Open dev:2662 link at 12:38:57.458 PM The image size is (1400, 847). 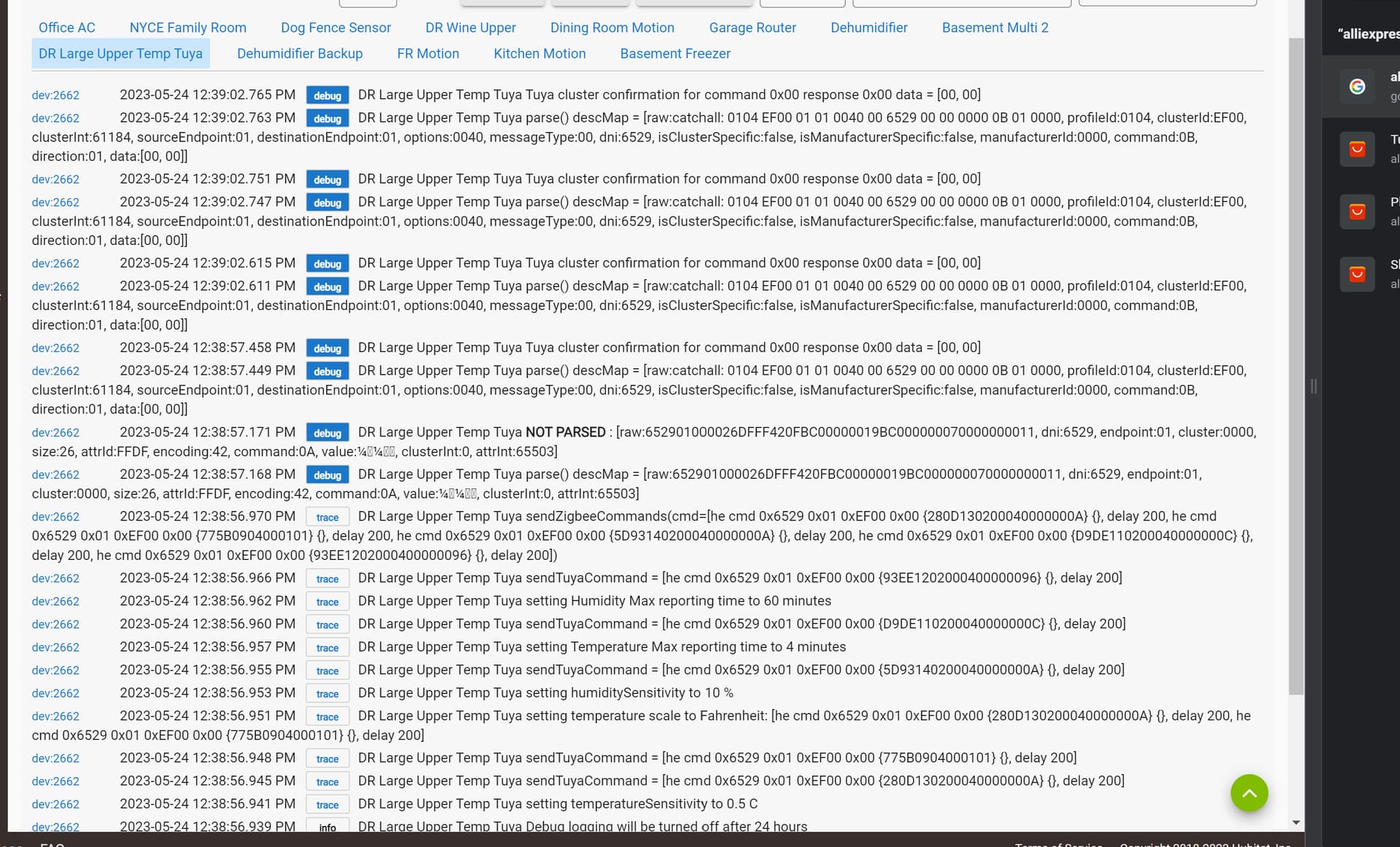click(55, 348)
